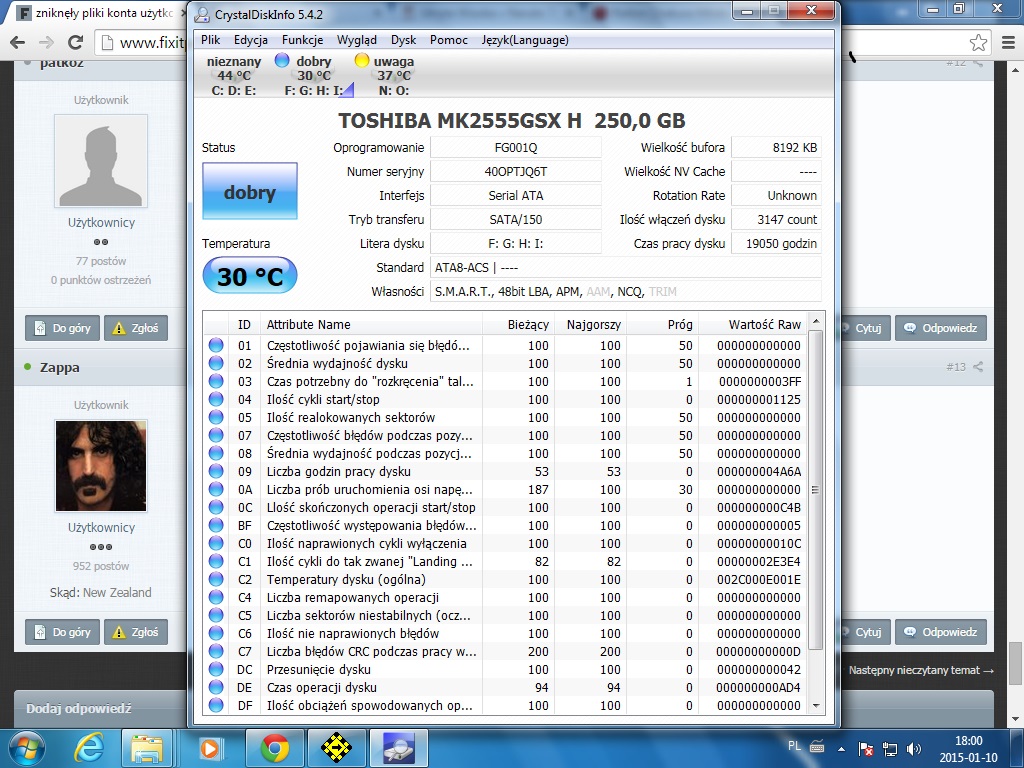
Task: Click the Attribute Name column header
Action: click(371, 325)
